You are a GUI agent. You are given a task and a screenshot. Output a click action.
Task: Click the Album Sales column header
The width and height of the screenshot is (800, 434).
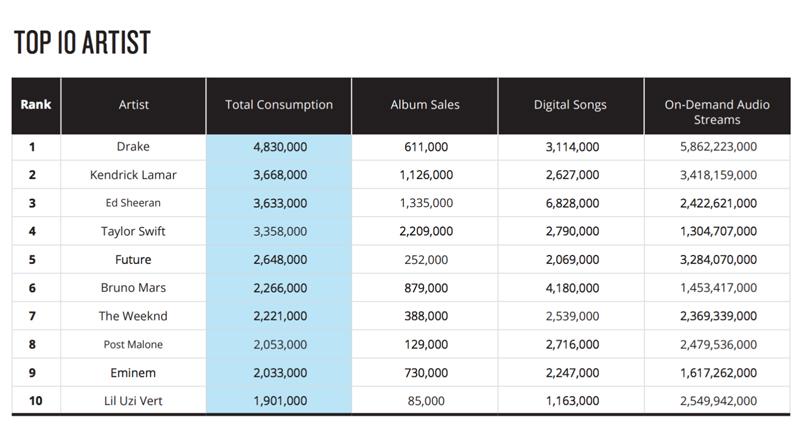click(x=424, y=105)
